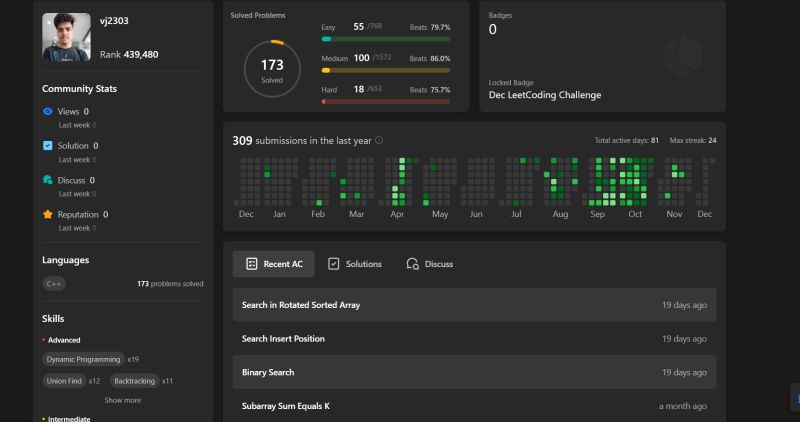Click the Easy problems progress bar
Viewport: 800px width, 422px height.
[x=386, y=39]
